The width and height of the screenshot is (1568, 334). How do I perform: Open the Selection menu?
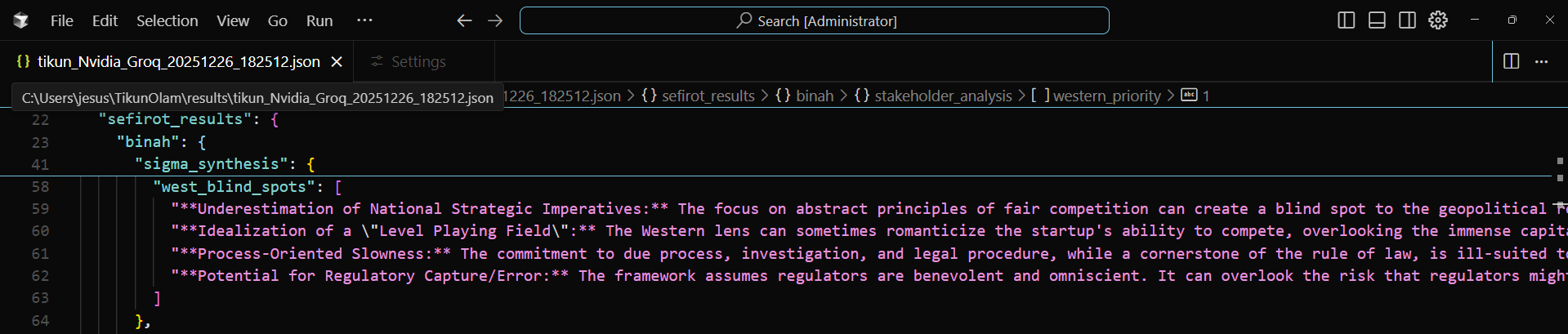(x=167, y=20)
